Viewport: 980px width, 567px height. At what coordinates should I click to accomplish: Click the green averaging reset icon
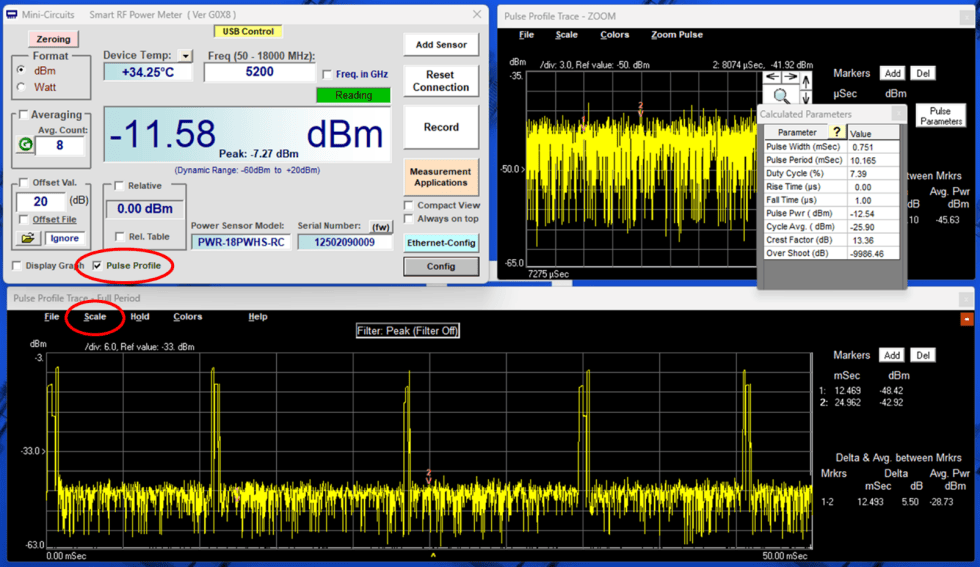click(x=26, y=145)
